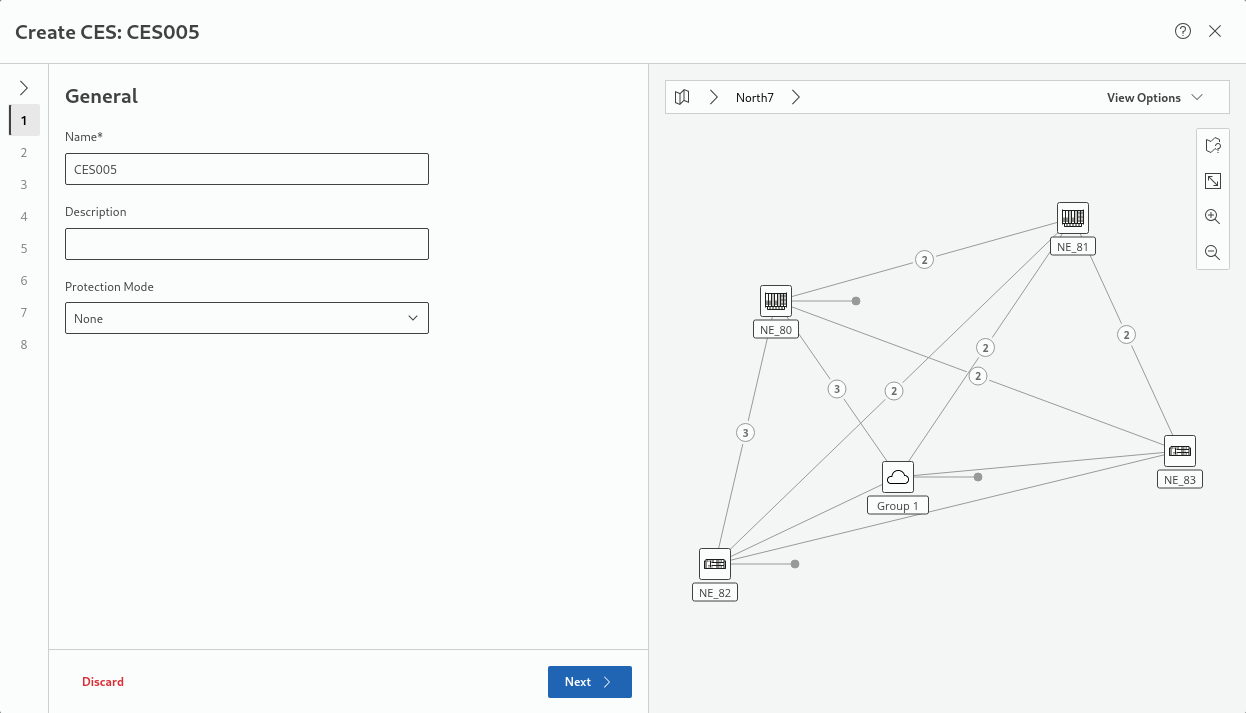The width and height of the screenshot is (1246, 713).
Task: Open the help question mark icon
Action: pyautogui.click(x=1183, y=31)
